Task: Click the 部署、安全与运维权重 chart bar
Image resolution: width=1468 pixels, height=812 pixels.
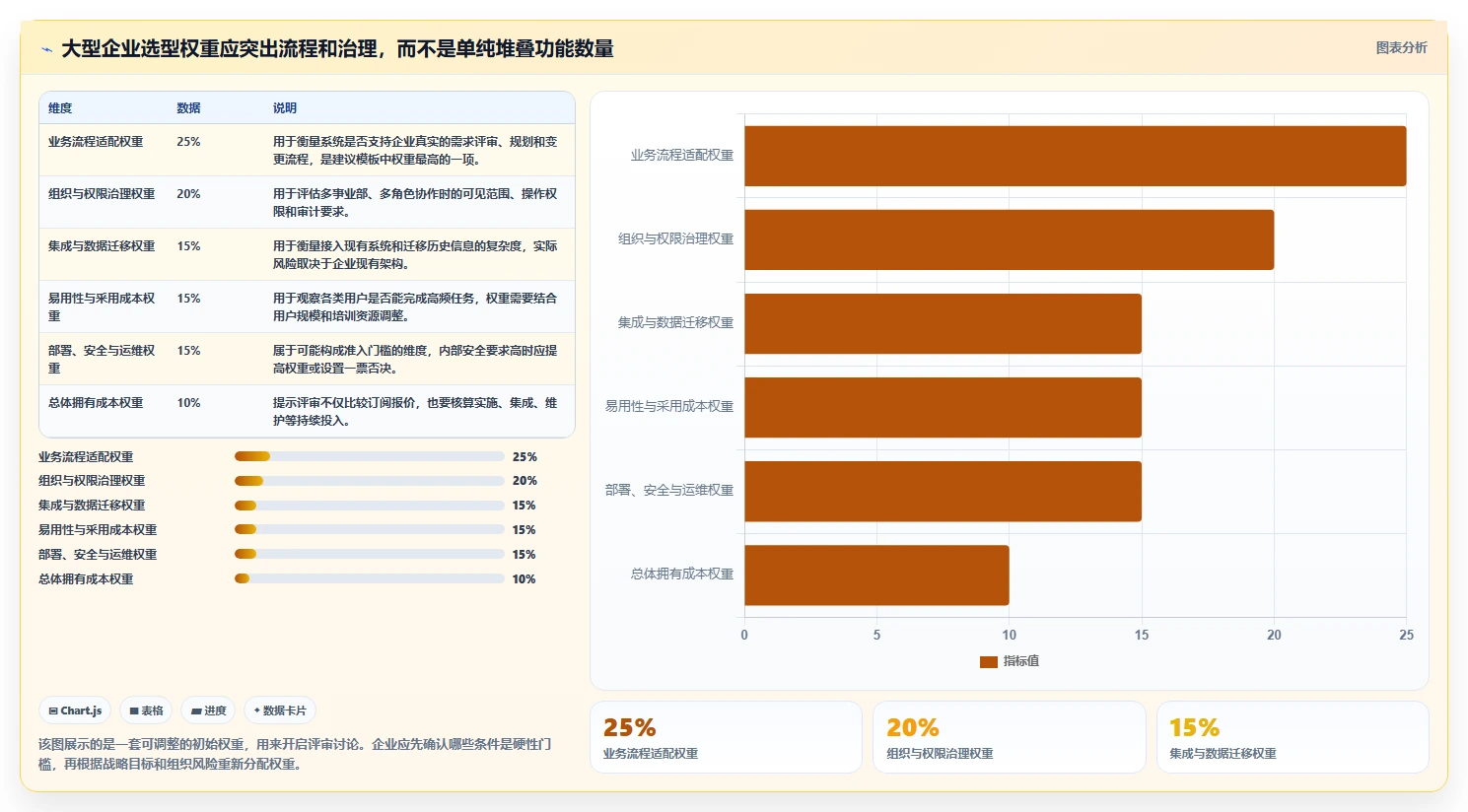Action: coord(943,491)
